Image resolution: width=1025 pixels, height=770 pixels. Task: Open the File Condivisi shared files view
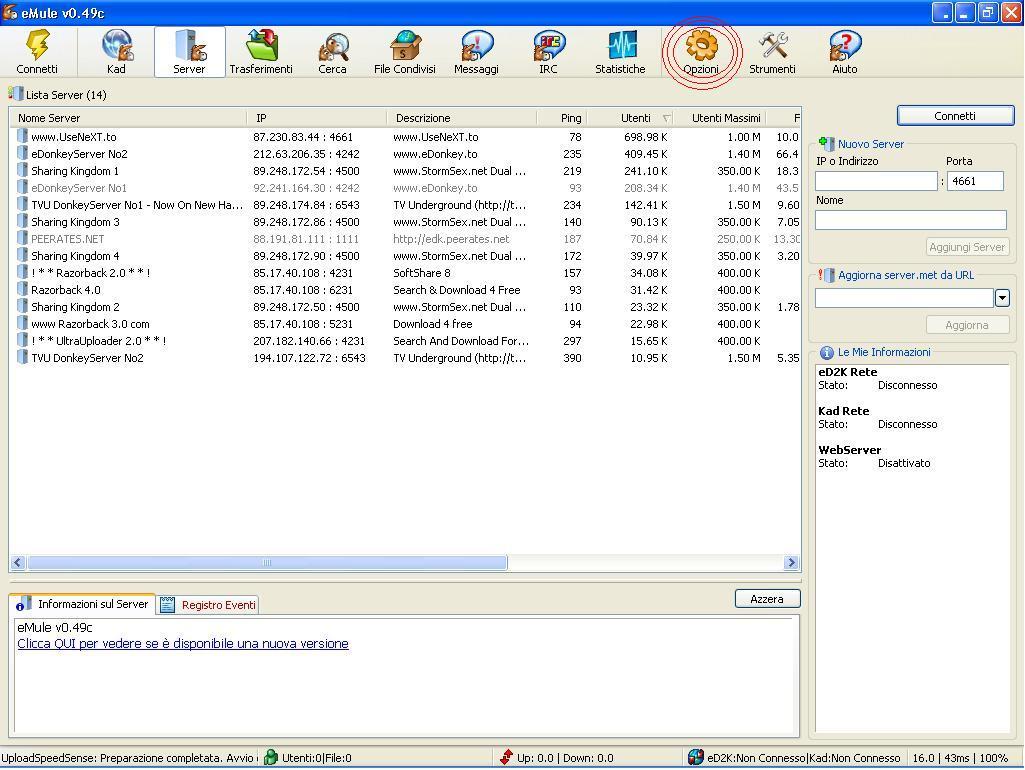405,52
